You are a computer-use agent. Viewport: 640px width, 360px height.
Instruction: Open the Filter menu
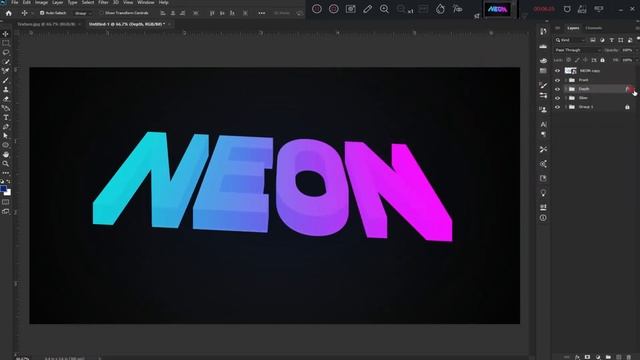click(103, 2)
